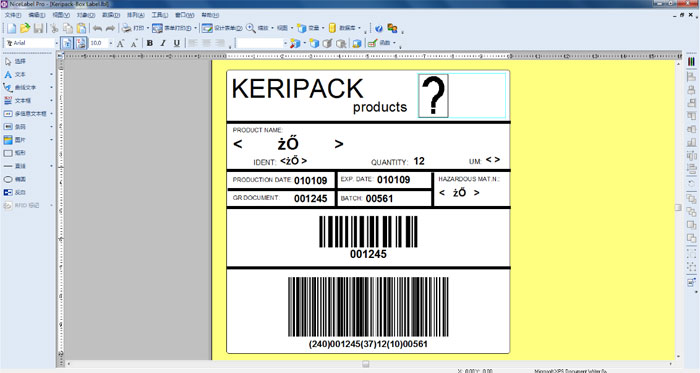Select the rich text box tool
The height and width of the screenshot is (373, 700).
25,114
